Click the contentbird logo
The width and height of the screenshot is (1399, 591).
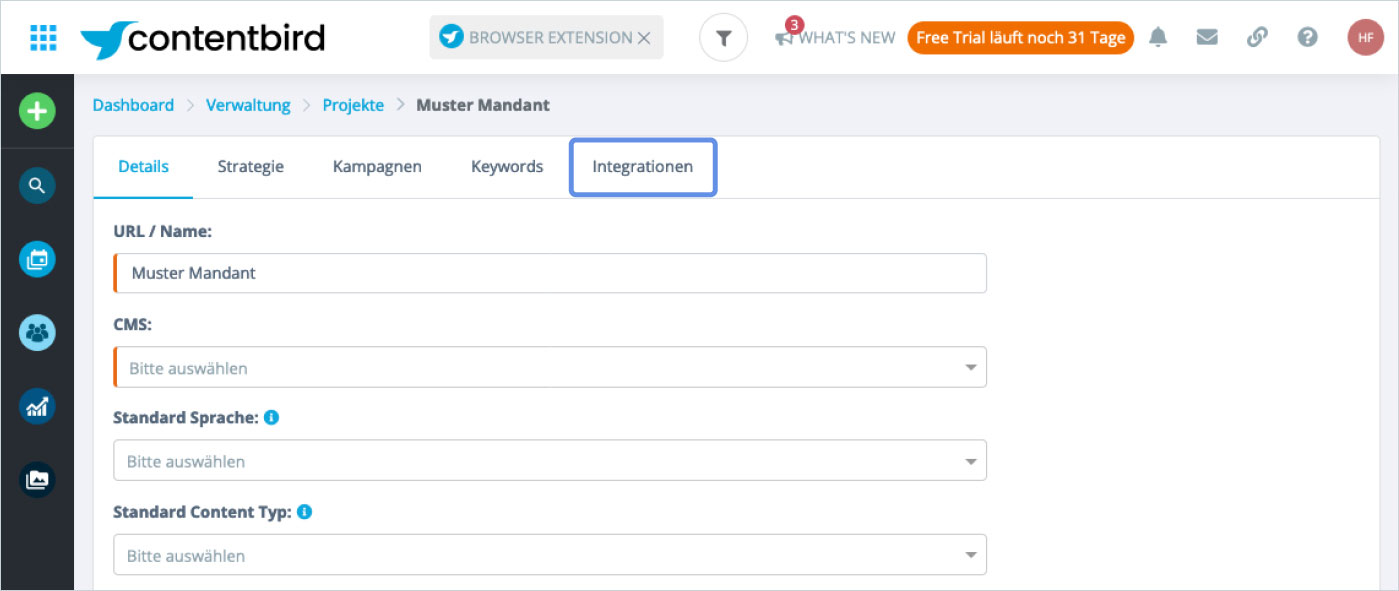(x=203, y=39)
